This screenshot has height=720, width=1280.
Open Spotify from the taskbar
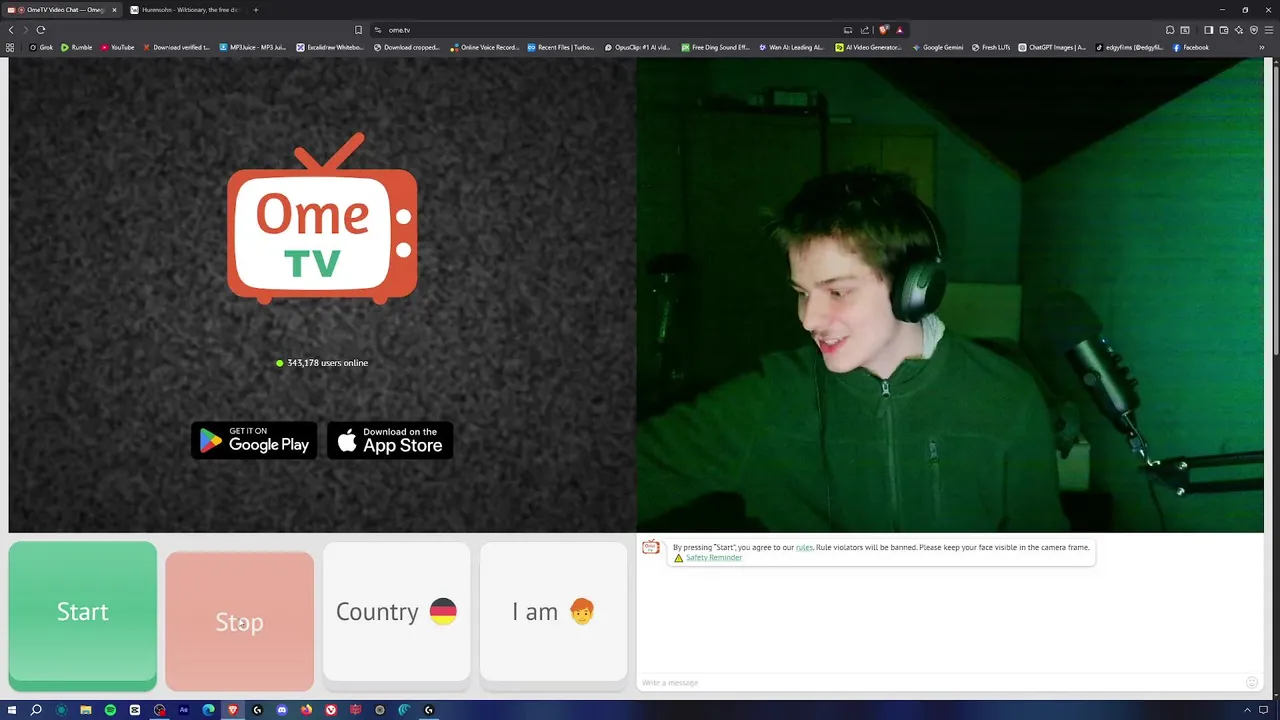click(110, 710)
